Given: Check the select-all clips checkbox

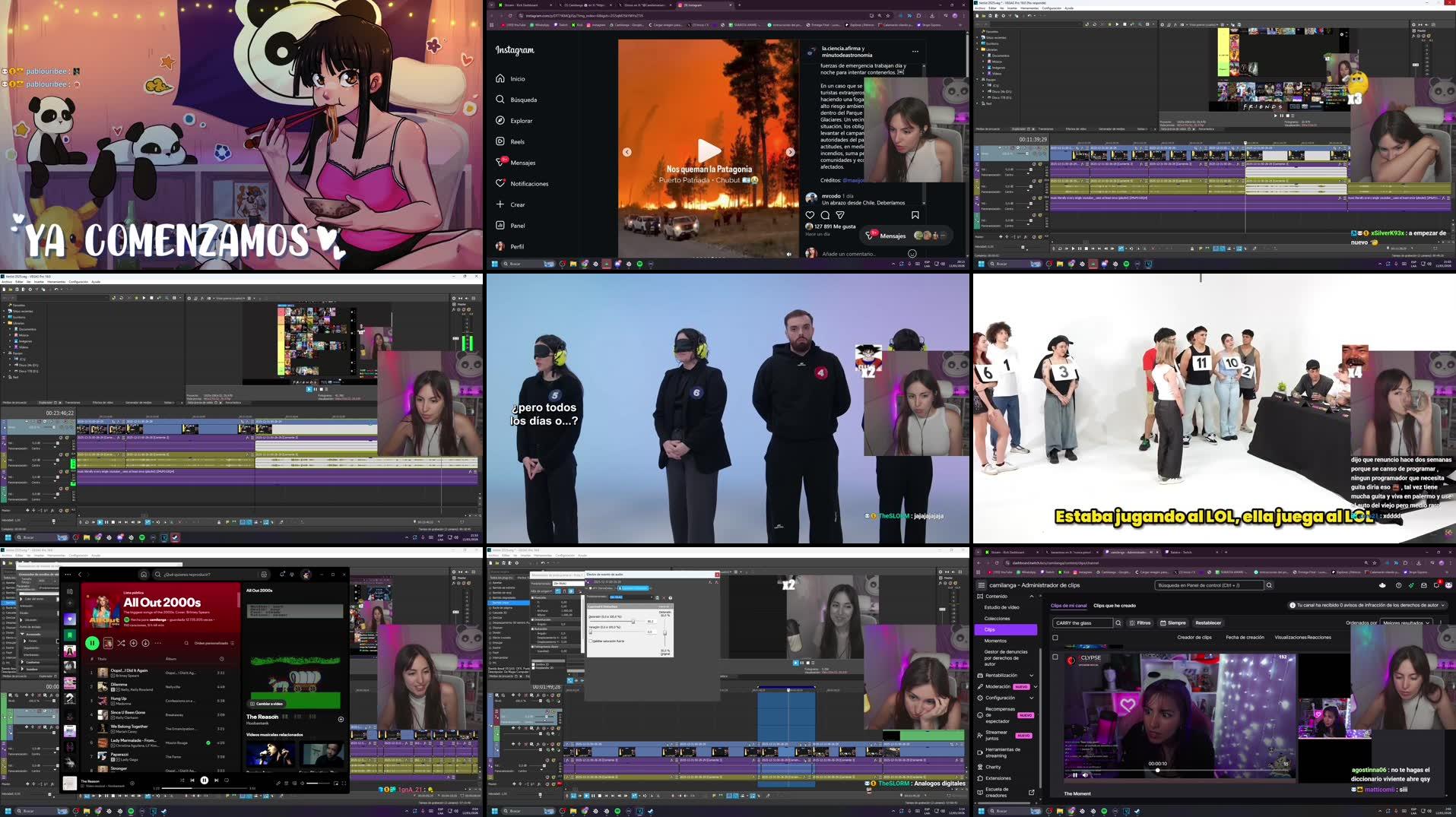Looking at the screenshot, I should click(x=1055, y=637).
